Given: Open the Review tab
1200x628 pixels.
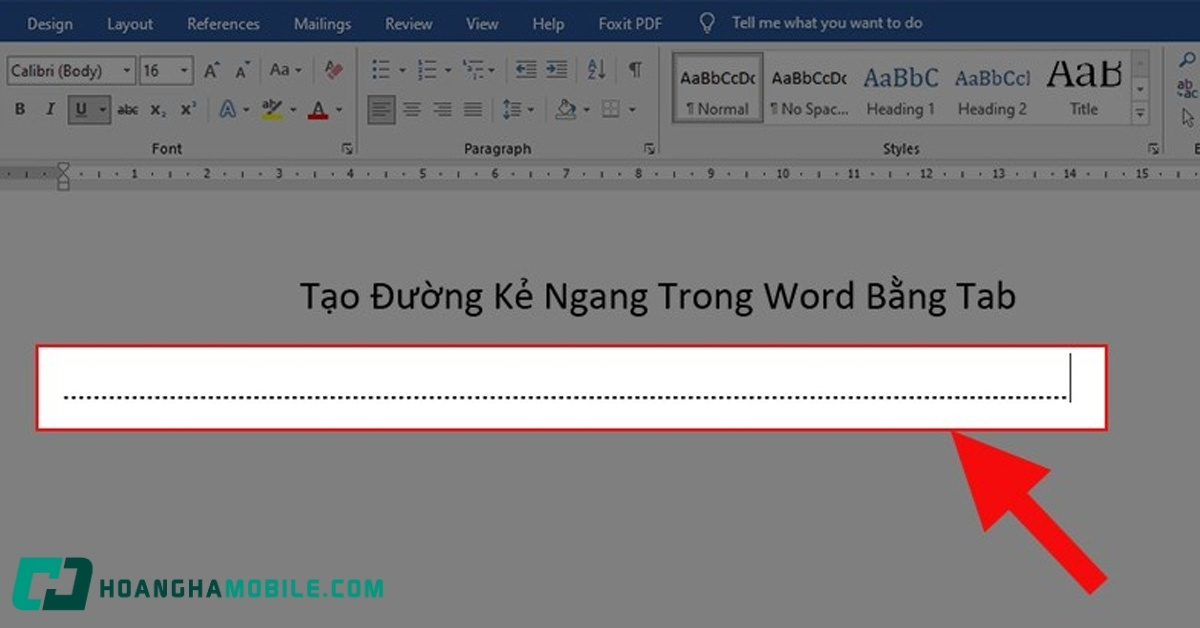Looking at the screenshot, I should point(408,21).
